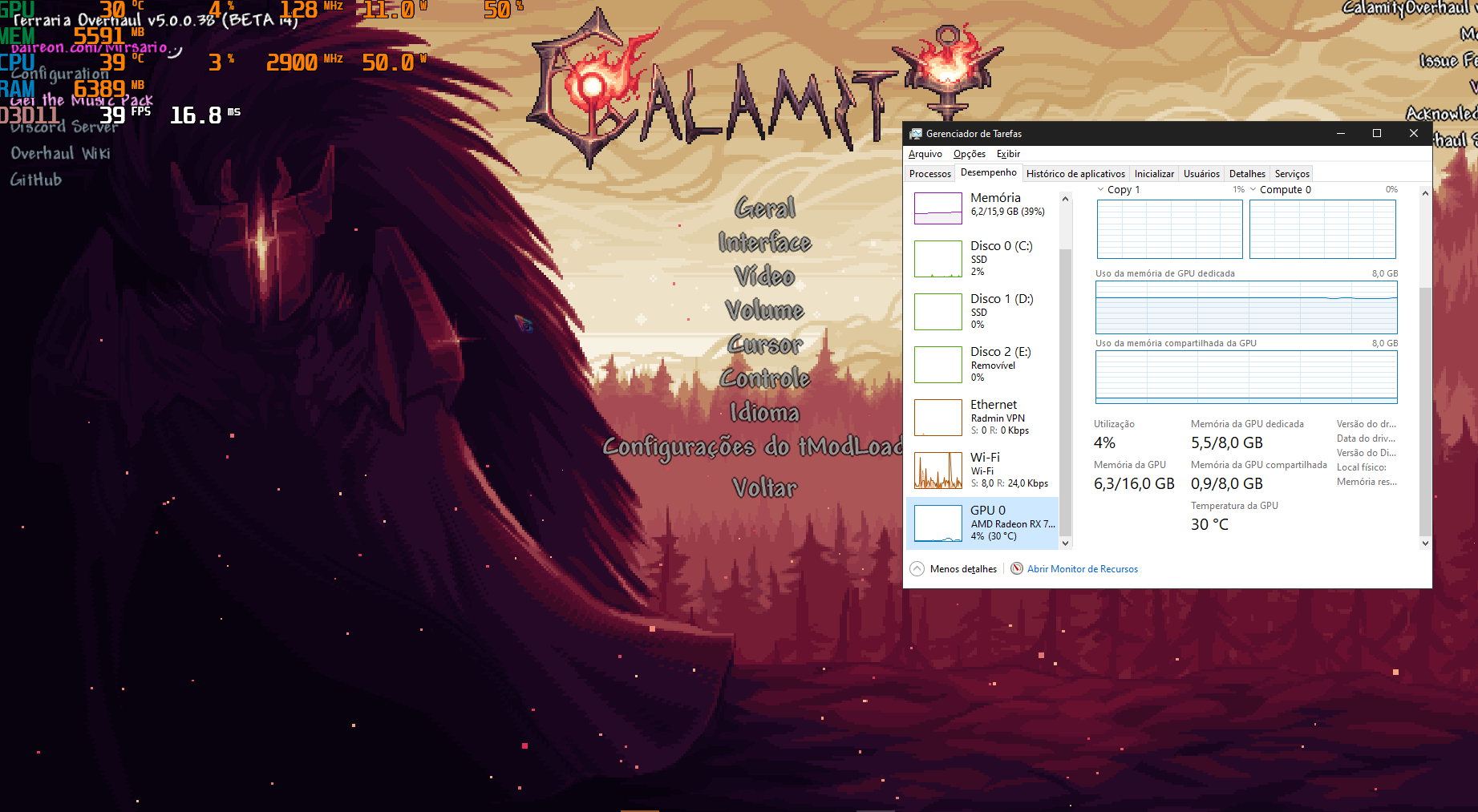This screenshot has height=812, width=1478.
Task: Click the dedicated GPU memory usage graph
Action: [x=1246, y=307]
